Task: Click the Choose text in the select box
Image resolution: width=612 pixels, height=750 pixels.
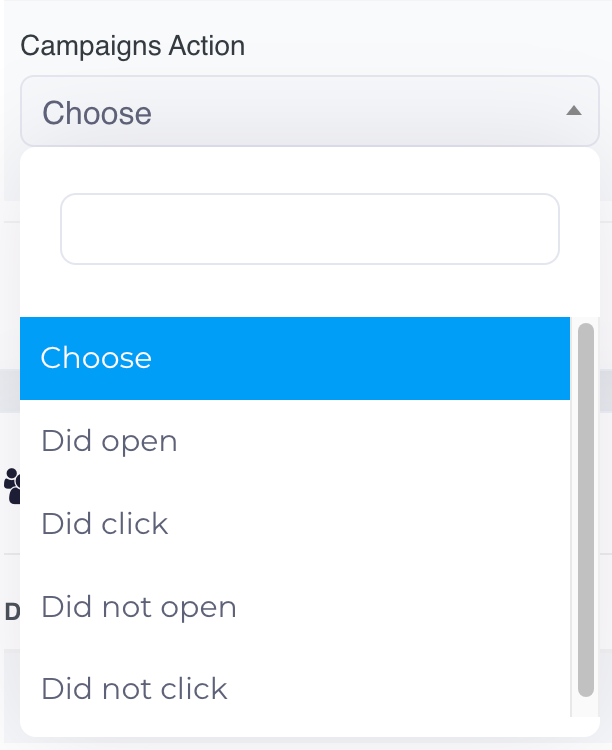Action: 97,112
